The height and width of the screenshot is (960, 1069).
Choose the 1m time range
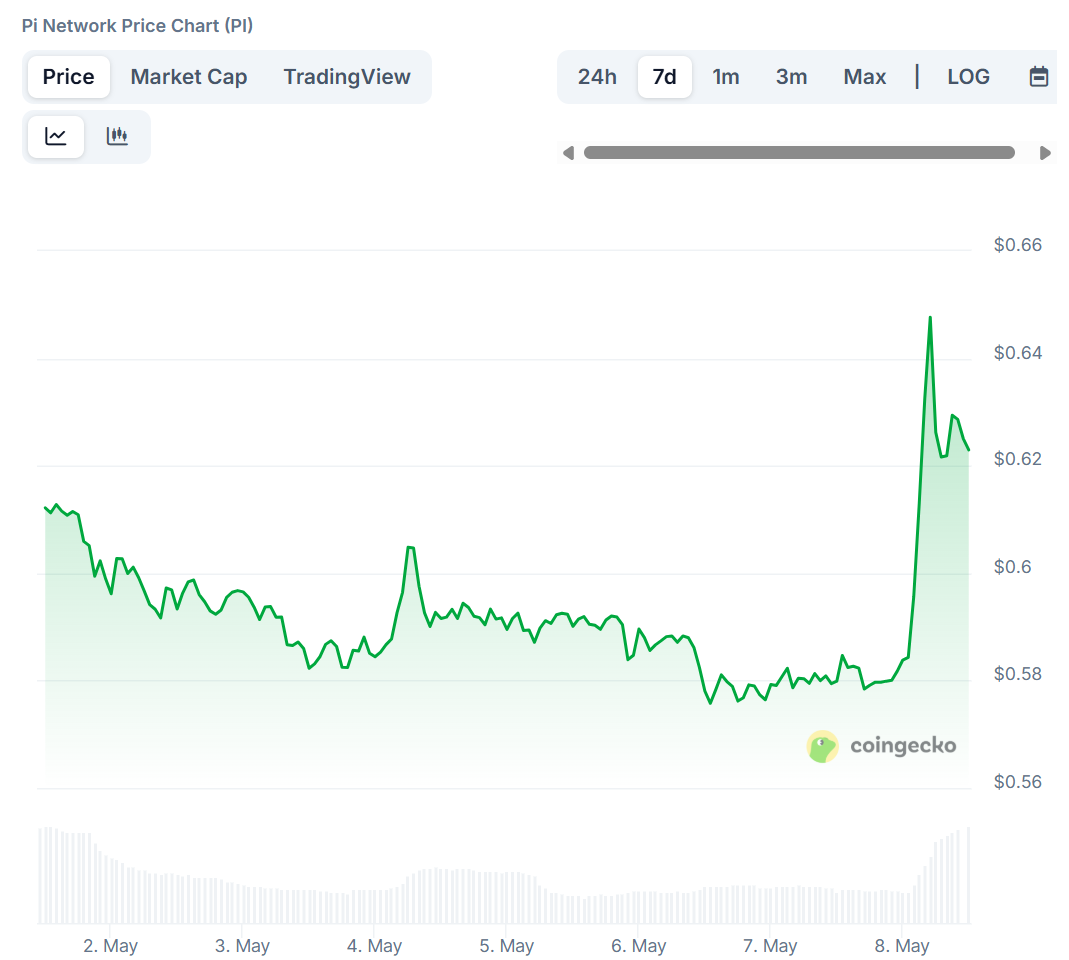[726, 77]
